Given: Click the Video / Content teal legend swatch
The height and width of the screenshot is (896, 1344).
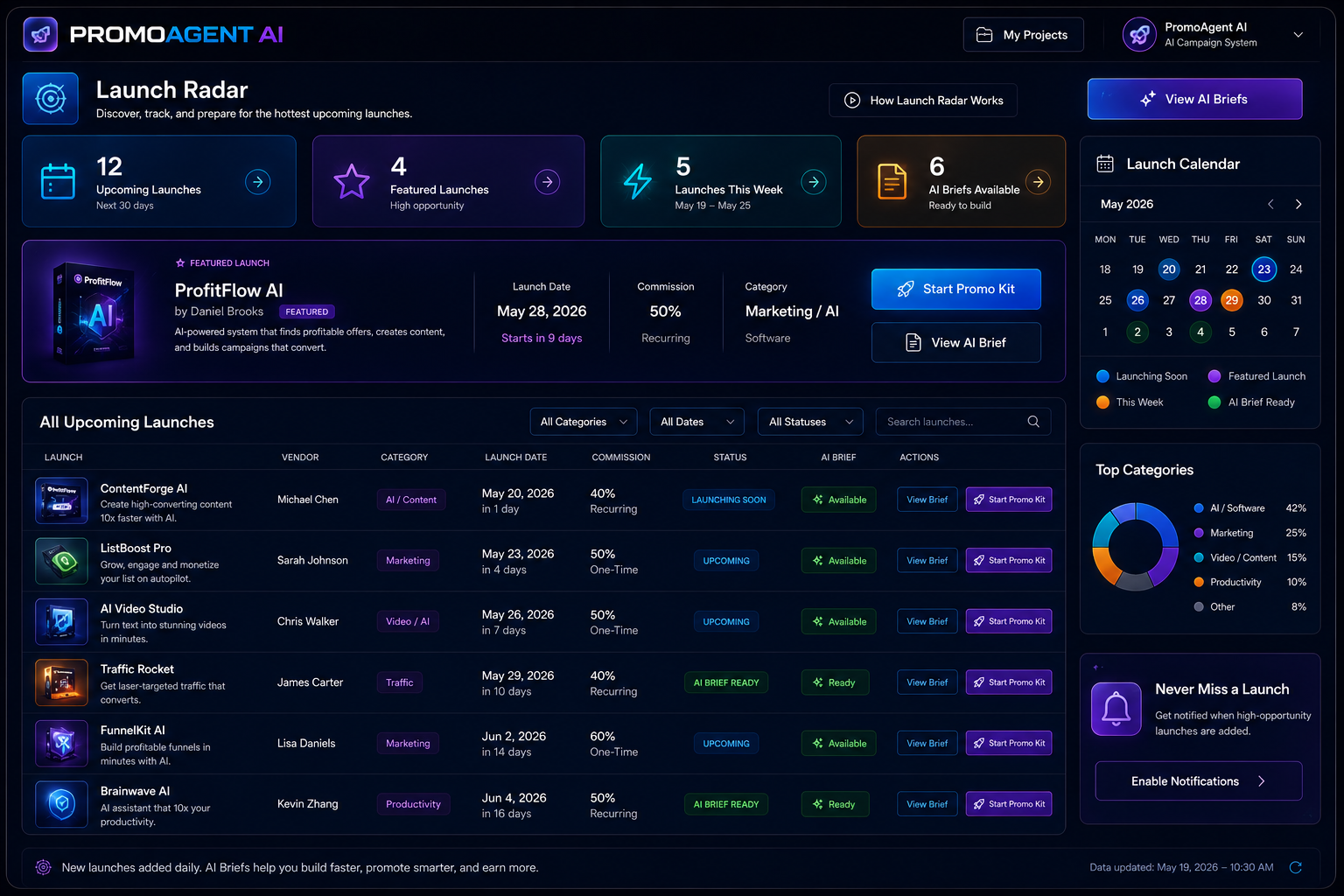Looking at the screenshot, I should tap(1199, 557).
